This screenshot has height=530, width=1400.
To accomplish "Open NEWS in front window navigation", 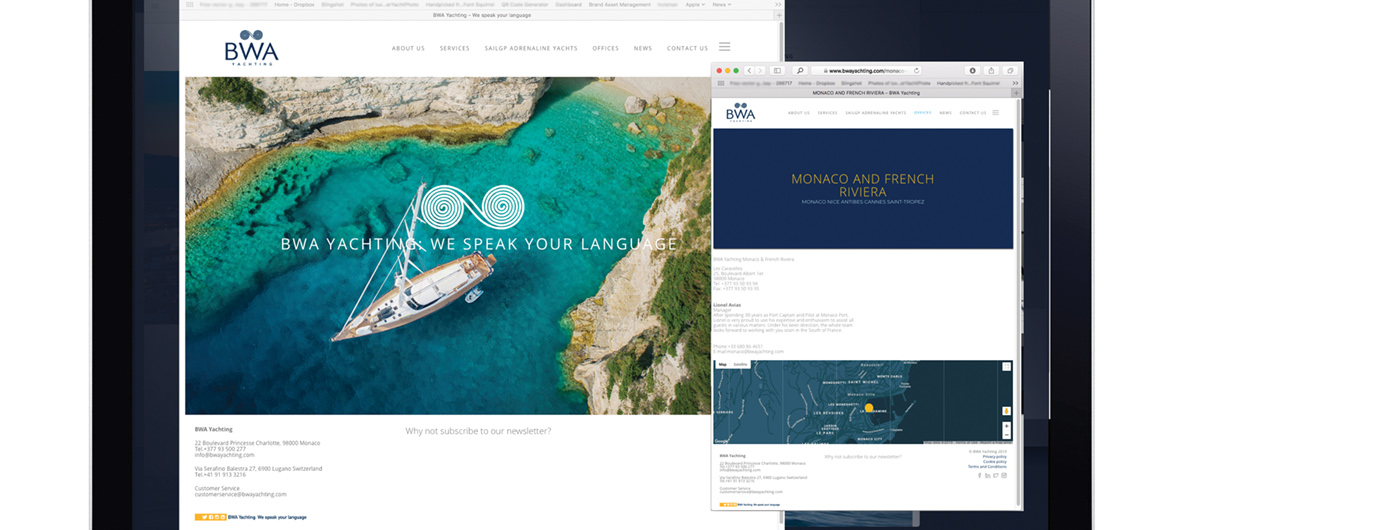I will coord(945,113).
